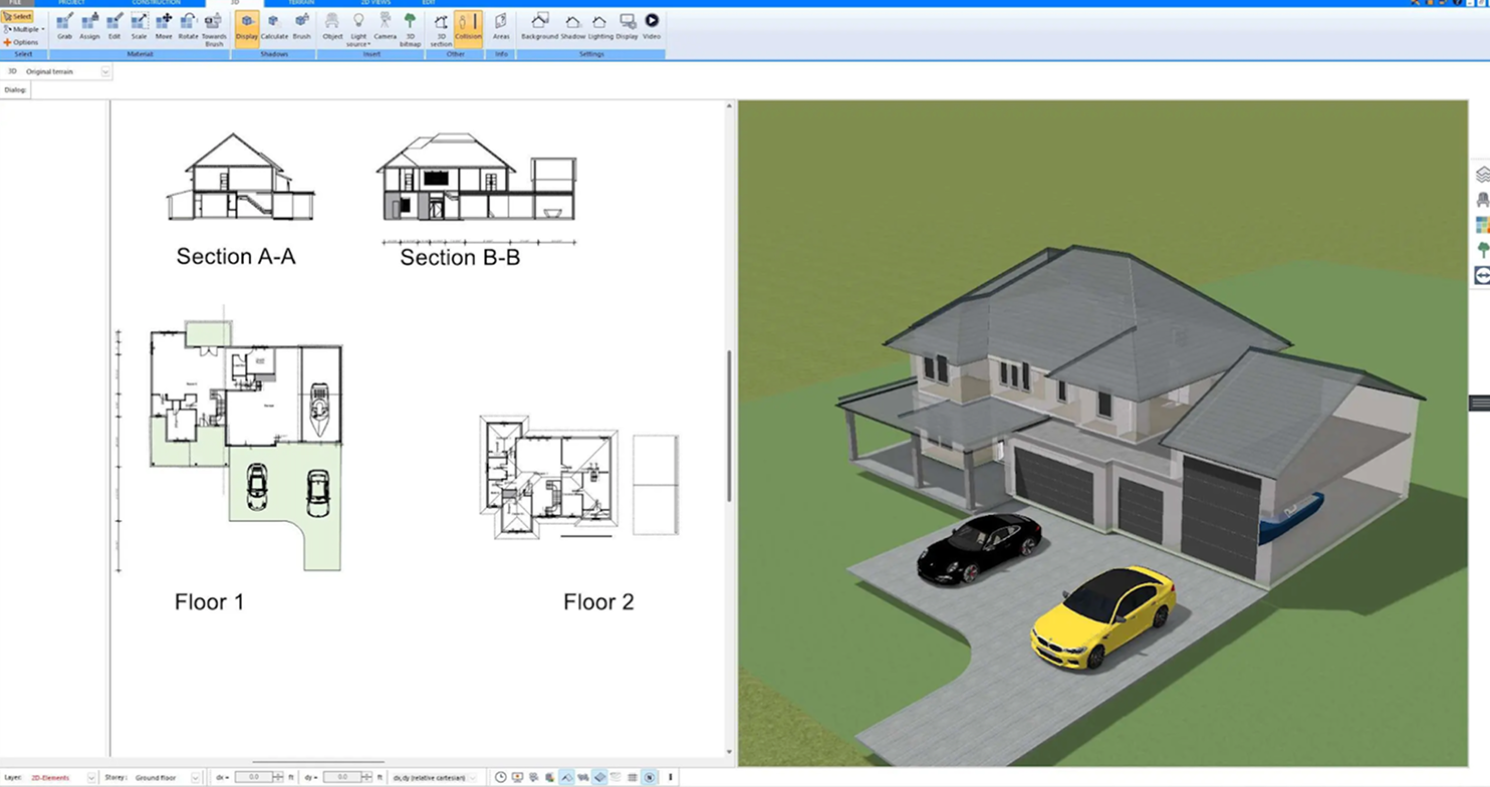This screenshot has height=787, width=1490.
Task: Open the layers panel sidebar icon
Action: (x=1482, y=175)
